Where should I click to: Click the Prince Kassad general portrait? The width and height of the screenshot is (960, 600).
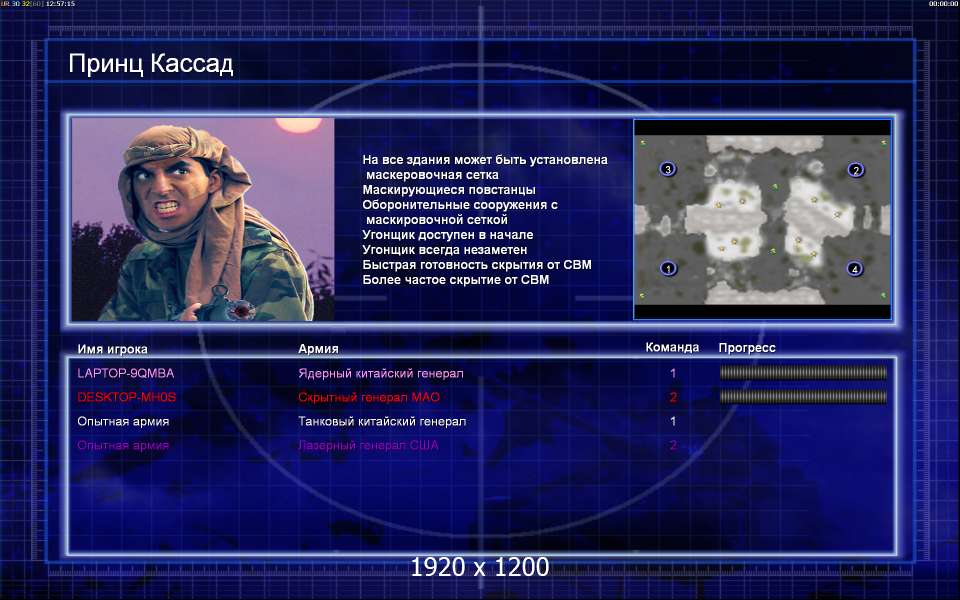coord(203,219)
